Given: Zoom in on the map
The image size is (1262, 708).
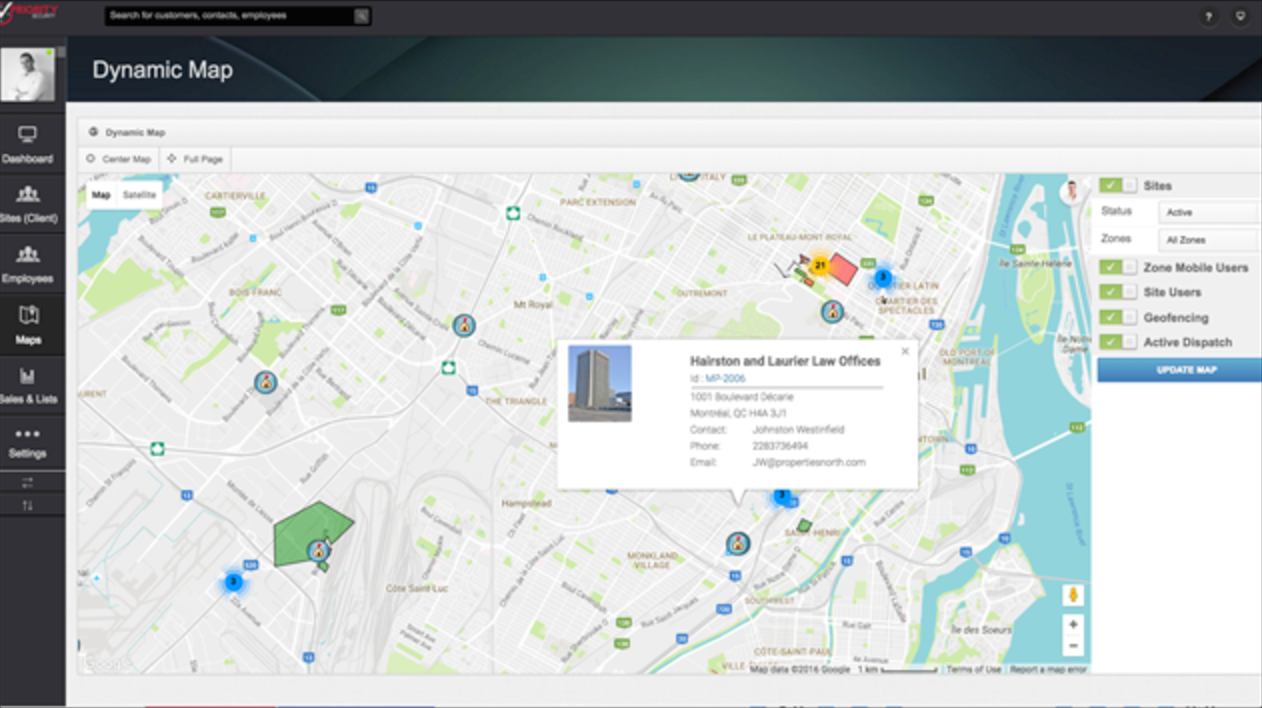Looking at the screenshot, I should (1073, 624).
